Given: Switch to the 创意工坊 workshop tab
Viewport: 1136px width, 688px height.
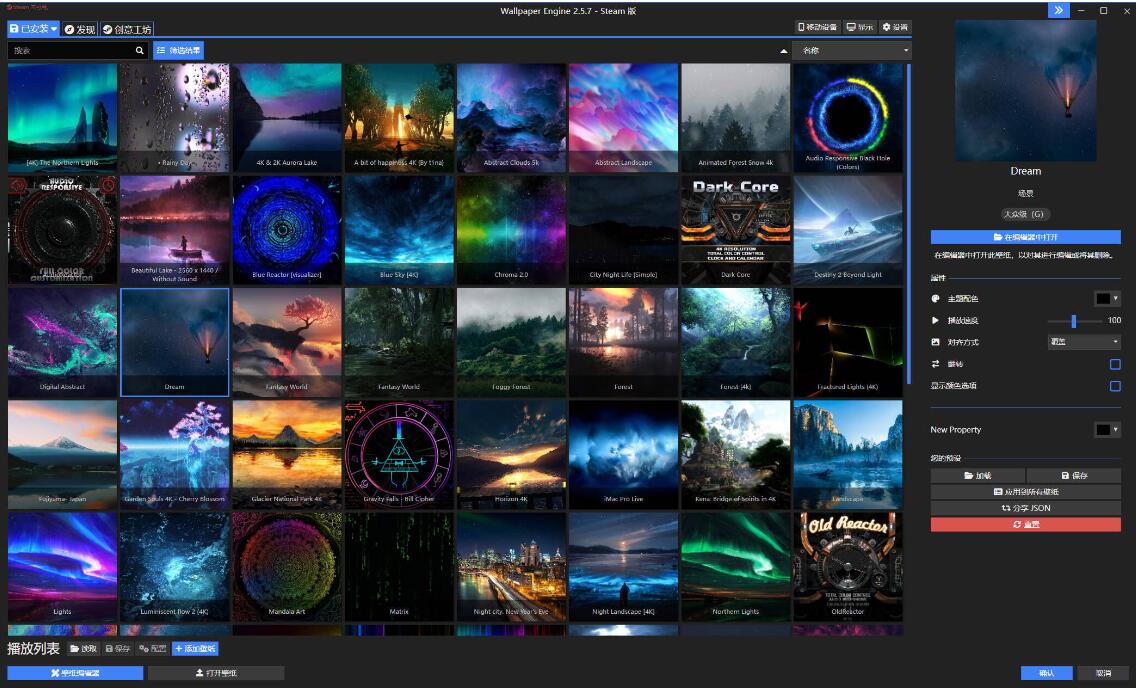Looking at the screenshot, I should (x=127, y=29).
